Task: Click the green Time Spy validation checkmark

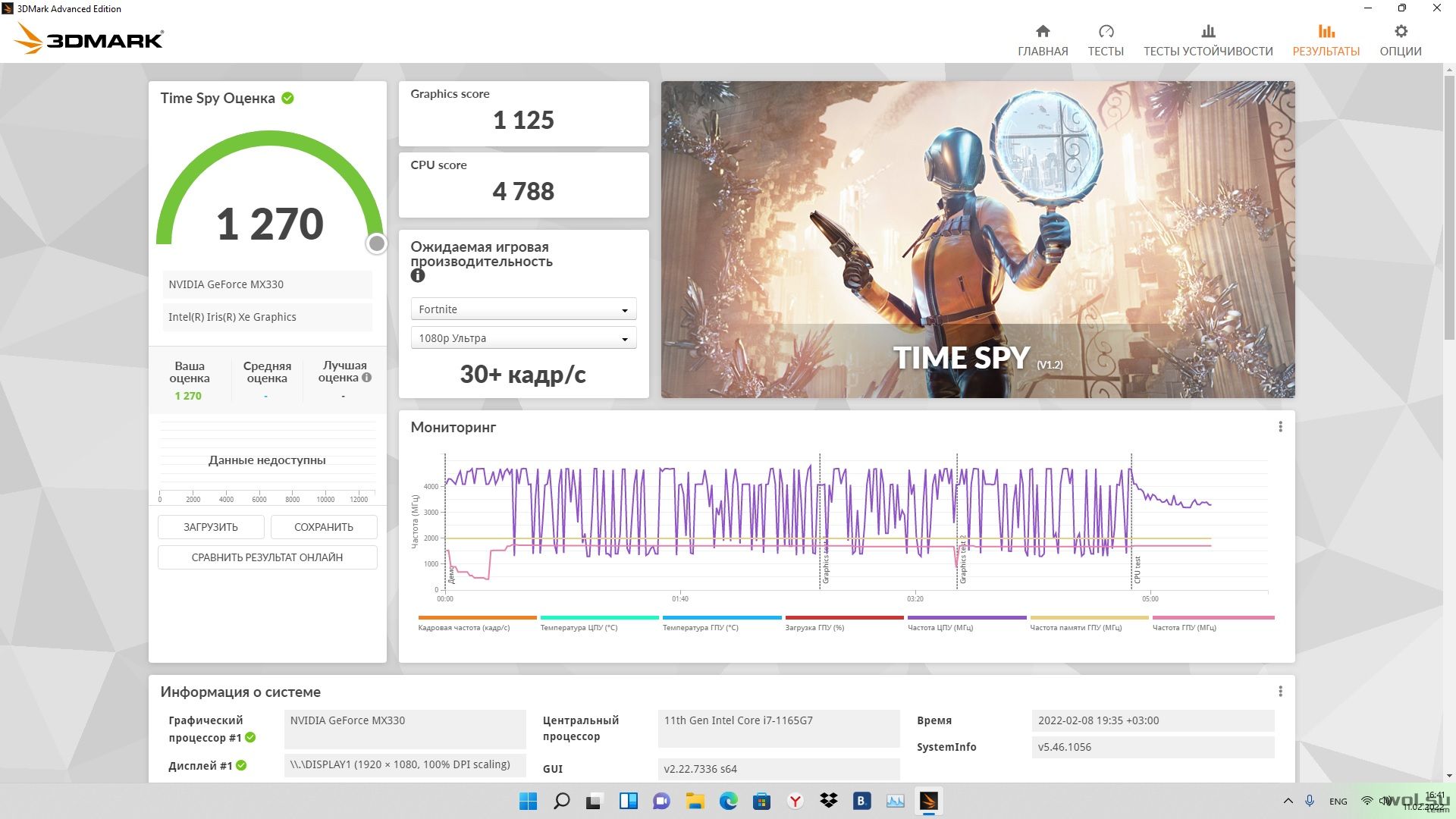Action: click(288, 98)
